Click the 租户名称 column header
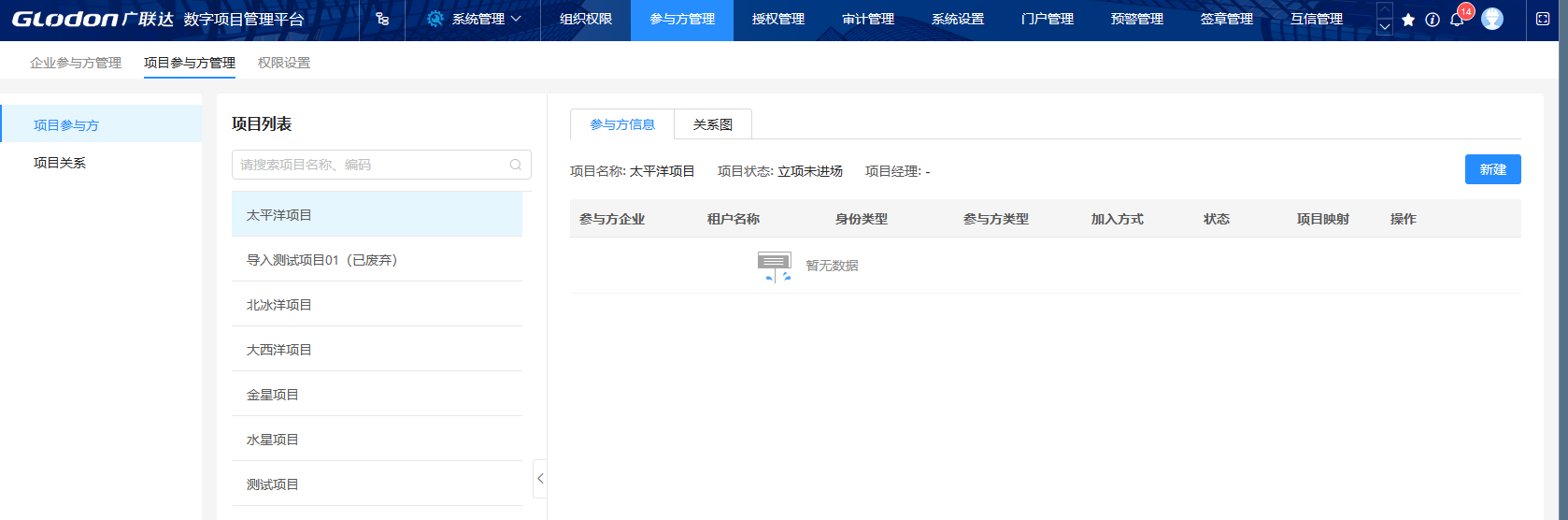This screenshot has height=520, width=1568. tap(734, 219)
